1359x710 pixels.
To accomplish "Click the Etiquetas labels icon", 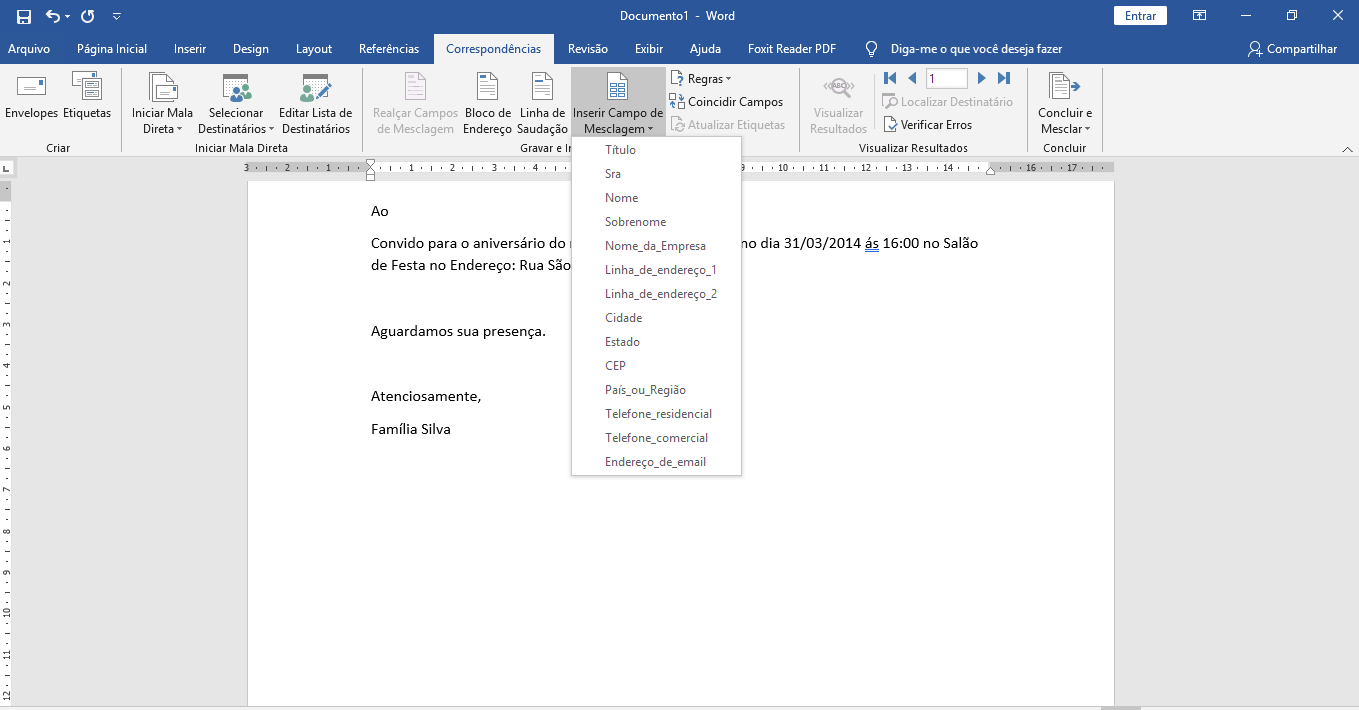I will (87, 90).
